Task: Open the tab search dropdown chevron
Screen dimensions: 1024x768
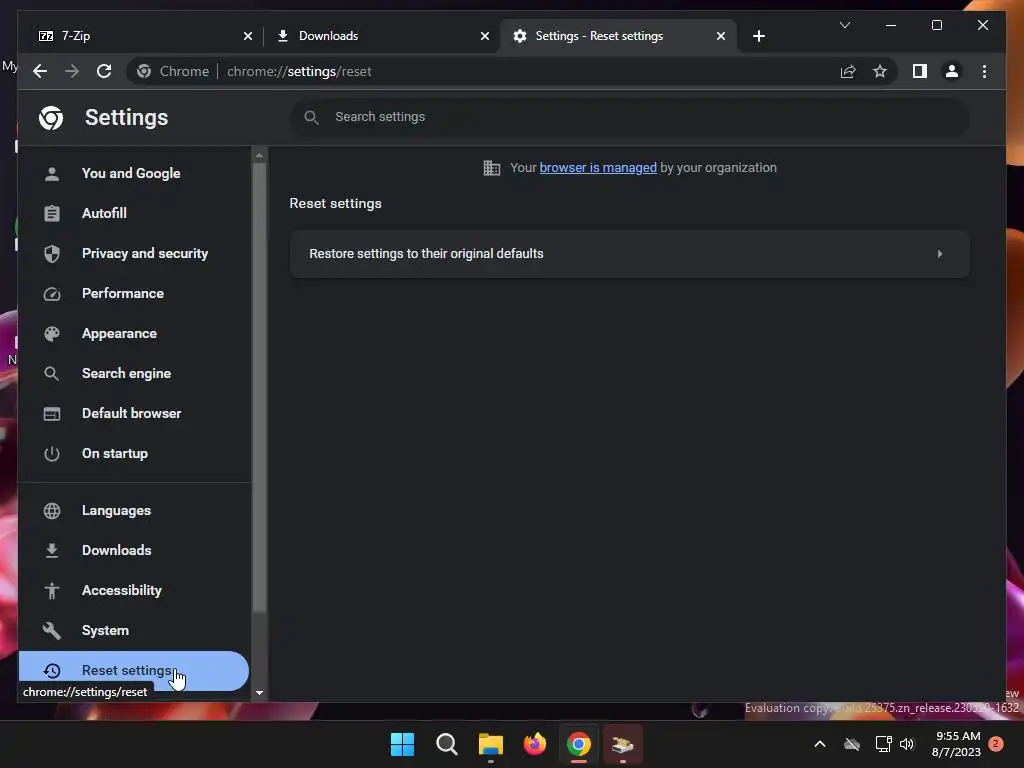Action: [844, 25]
